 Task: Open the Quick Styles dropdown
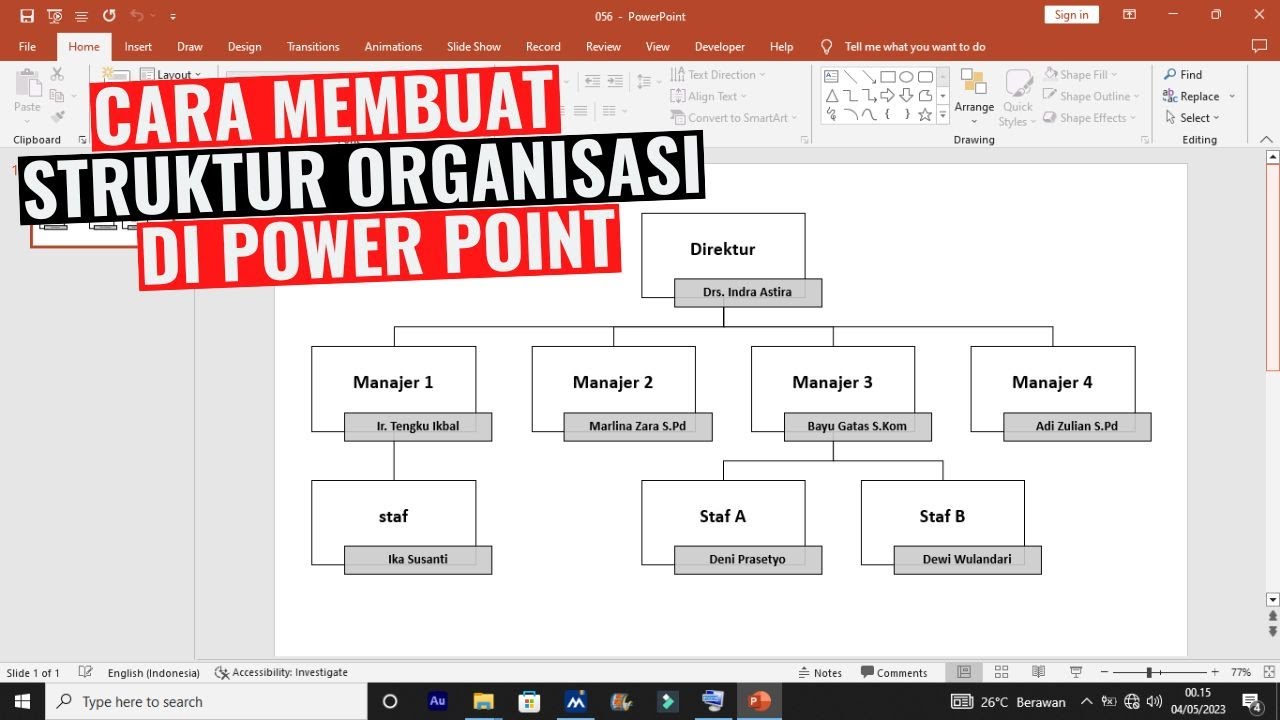click(x=1018, y=98)
